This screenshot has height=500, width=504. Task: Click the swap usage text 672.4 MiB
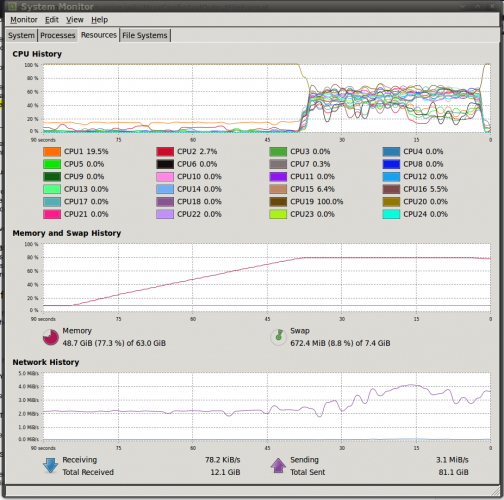coord(340,343)
